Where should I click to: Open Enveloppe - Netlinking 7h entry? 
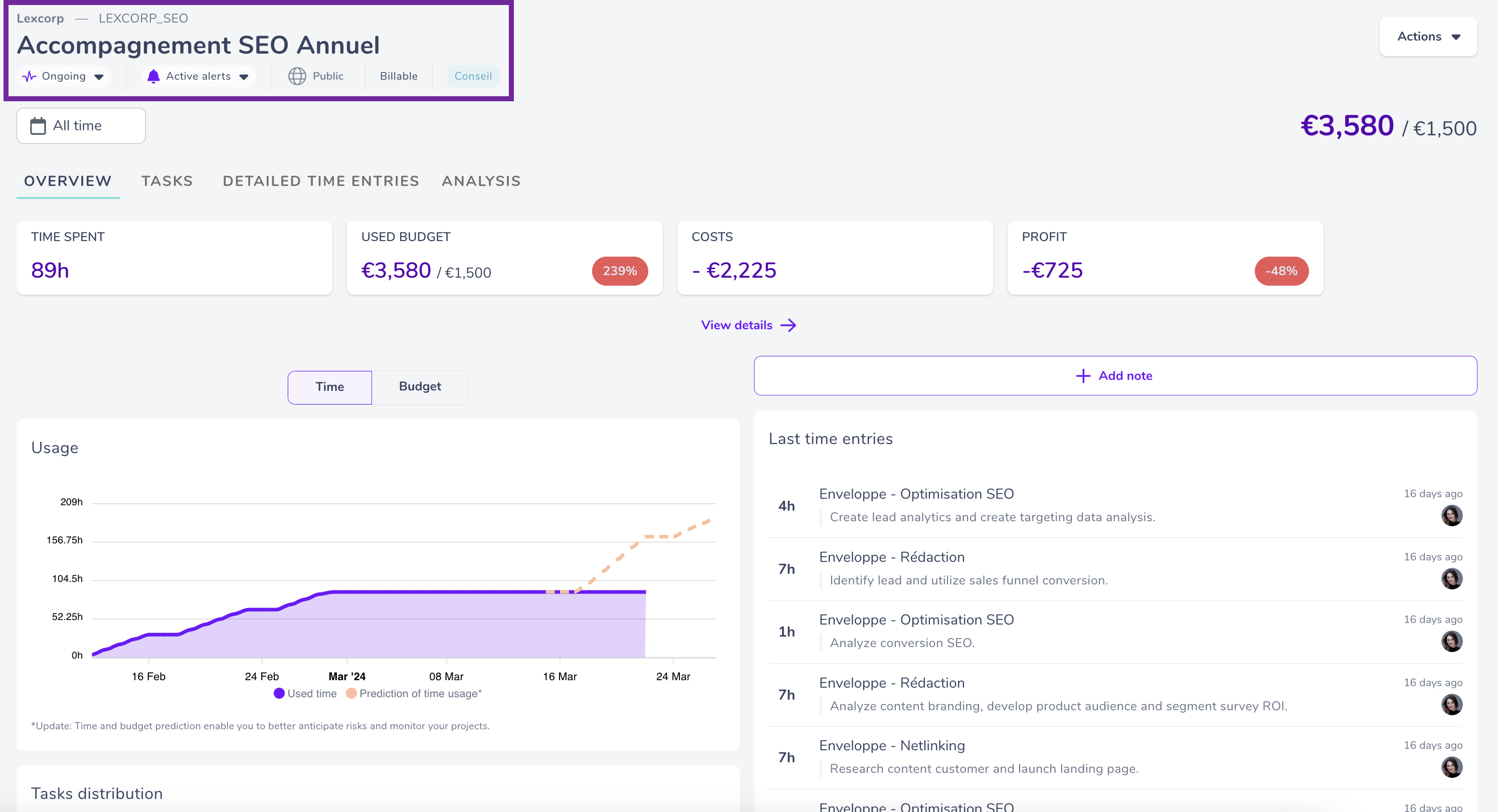pyautogui.click(x=1115, y=757)
